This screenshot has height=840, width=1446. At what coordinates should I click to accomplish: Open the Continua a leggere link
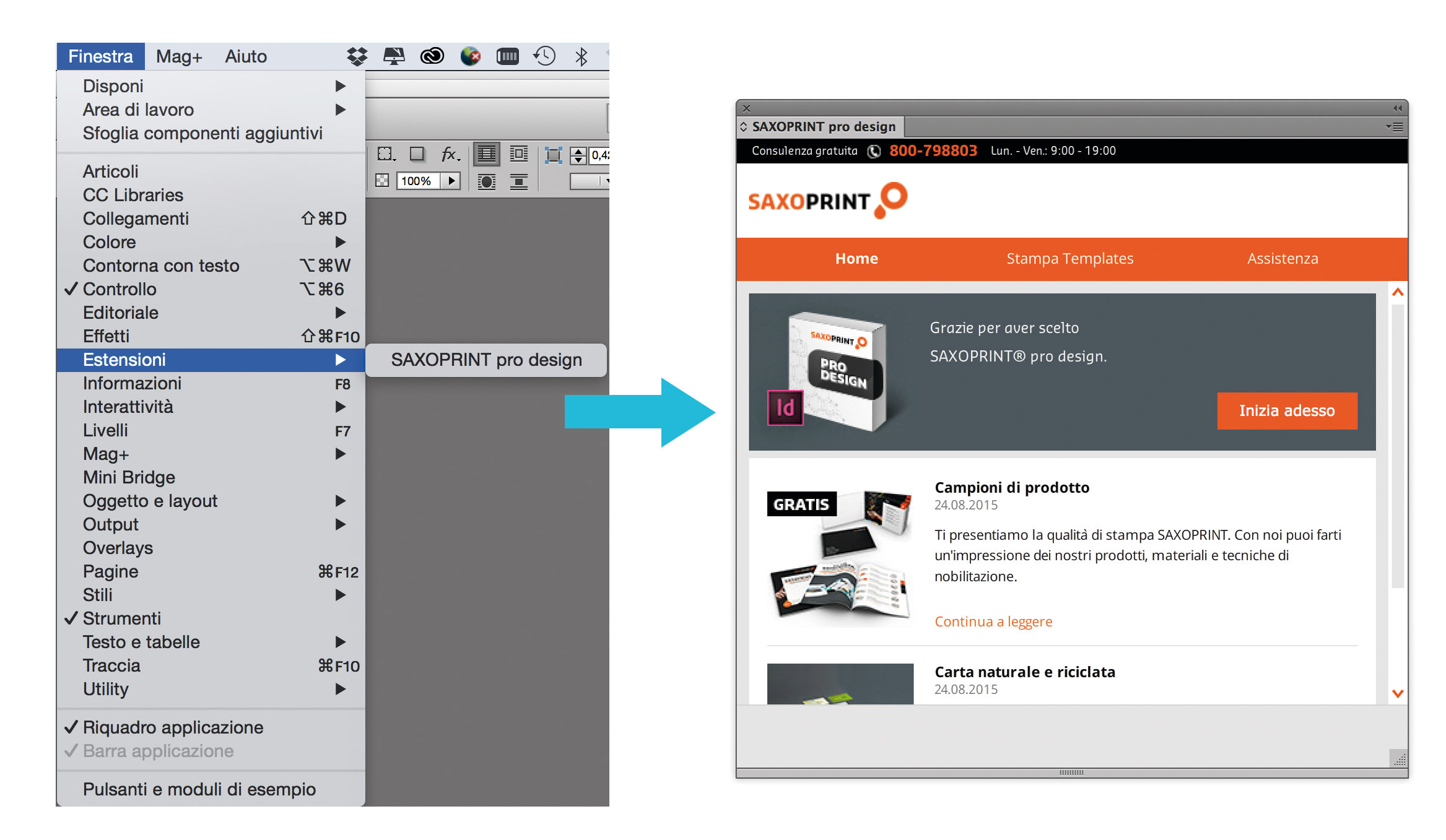[x=993, y=621]
